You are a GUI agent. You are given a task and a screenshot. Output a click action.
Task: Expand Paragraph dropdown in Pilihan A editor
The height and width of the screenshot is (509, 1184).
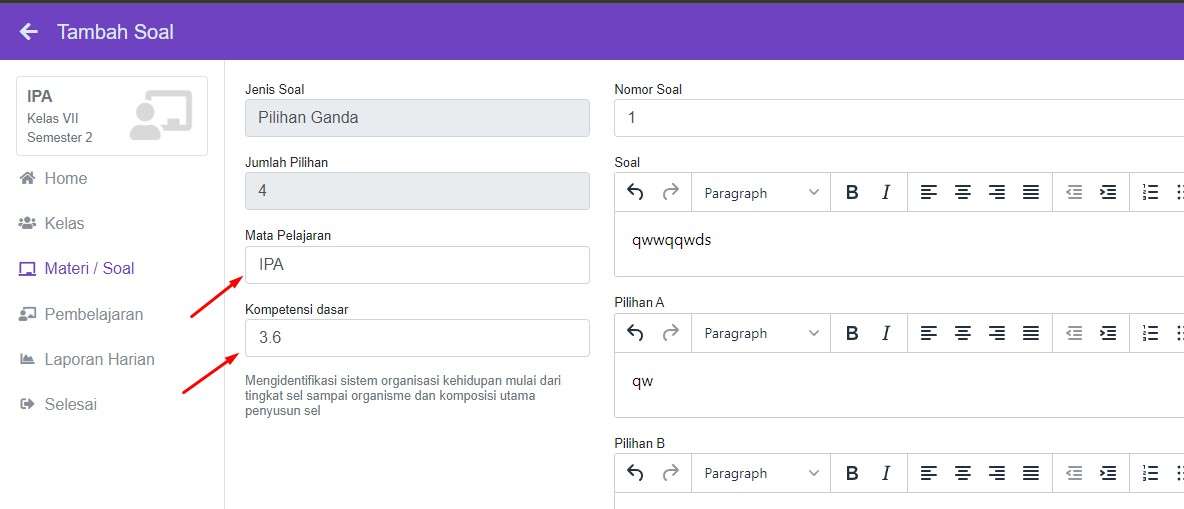pyautogui.click(x=760, y=333)
